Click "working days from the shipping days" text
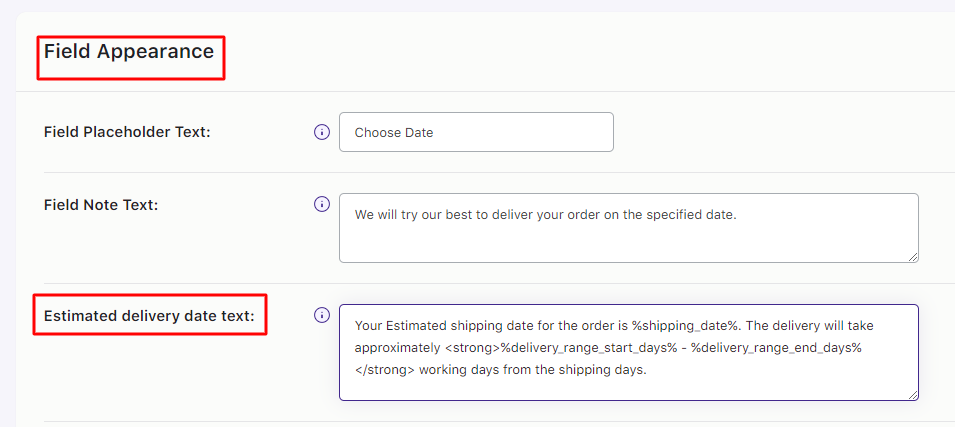 point(535,370)
